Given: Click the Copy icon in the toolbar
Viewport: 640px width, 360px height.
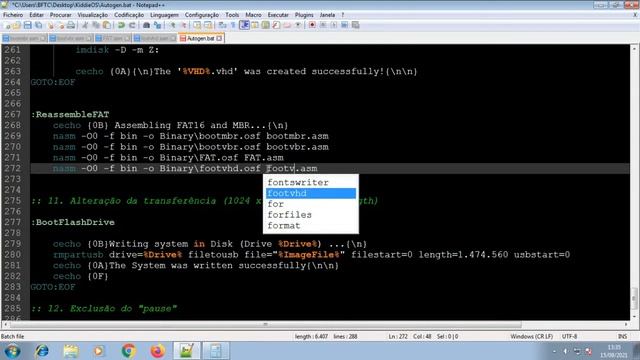Looking at the screenshot, I should tap(96, 25).
